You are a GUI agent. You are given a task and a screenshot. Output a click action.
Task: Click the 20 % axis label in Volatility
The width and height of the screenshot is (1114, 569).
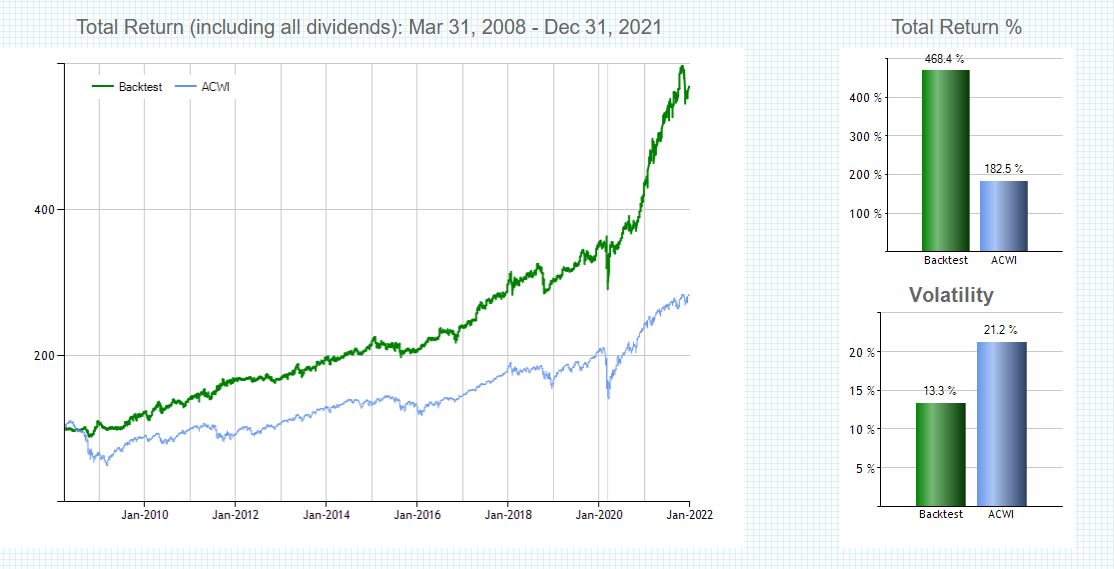tap(862, 352)
